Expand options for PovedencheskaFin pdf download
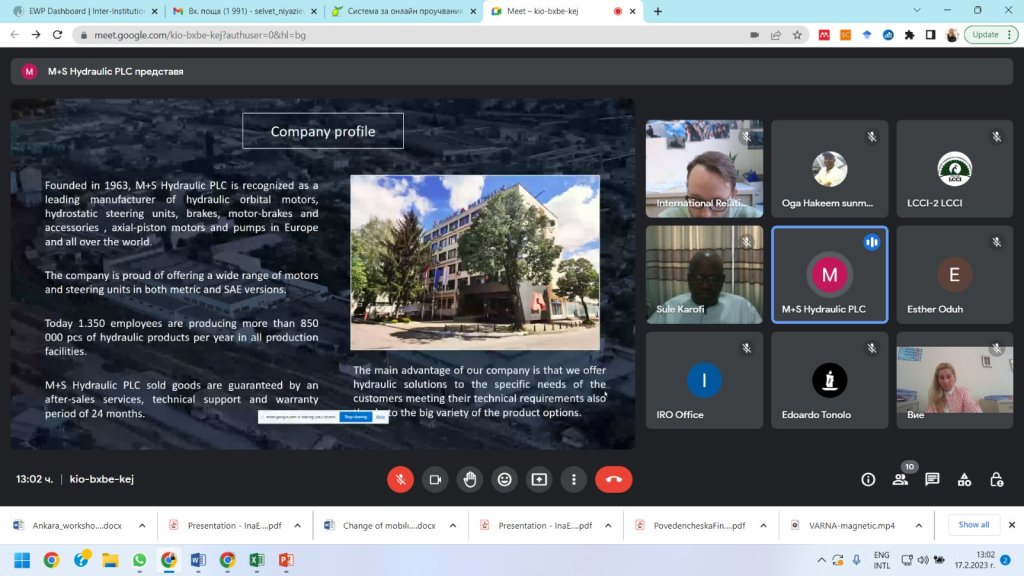1024x576 pixels. coord(763,525)
